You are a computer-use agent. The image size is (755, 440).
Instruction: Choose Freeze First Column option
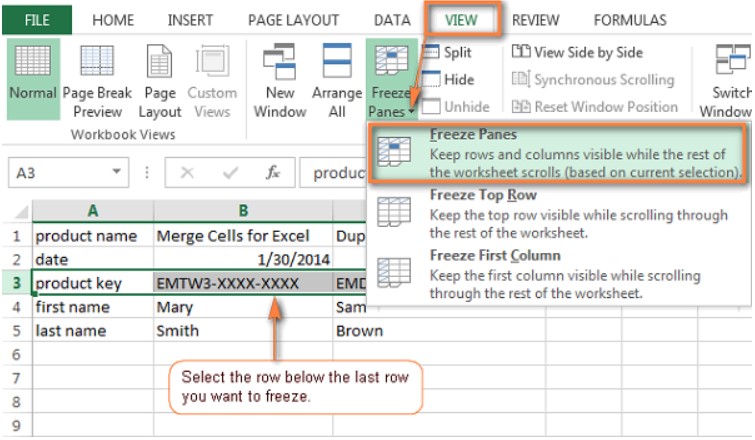click(x=558, y=274)
